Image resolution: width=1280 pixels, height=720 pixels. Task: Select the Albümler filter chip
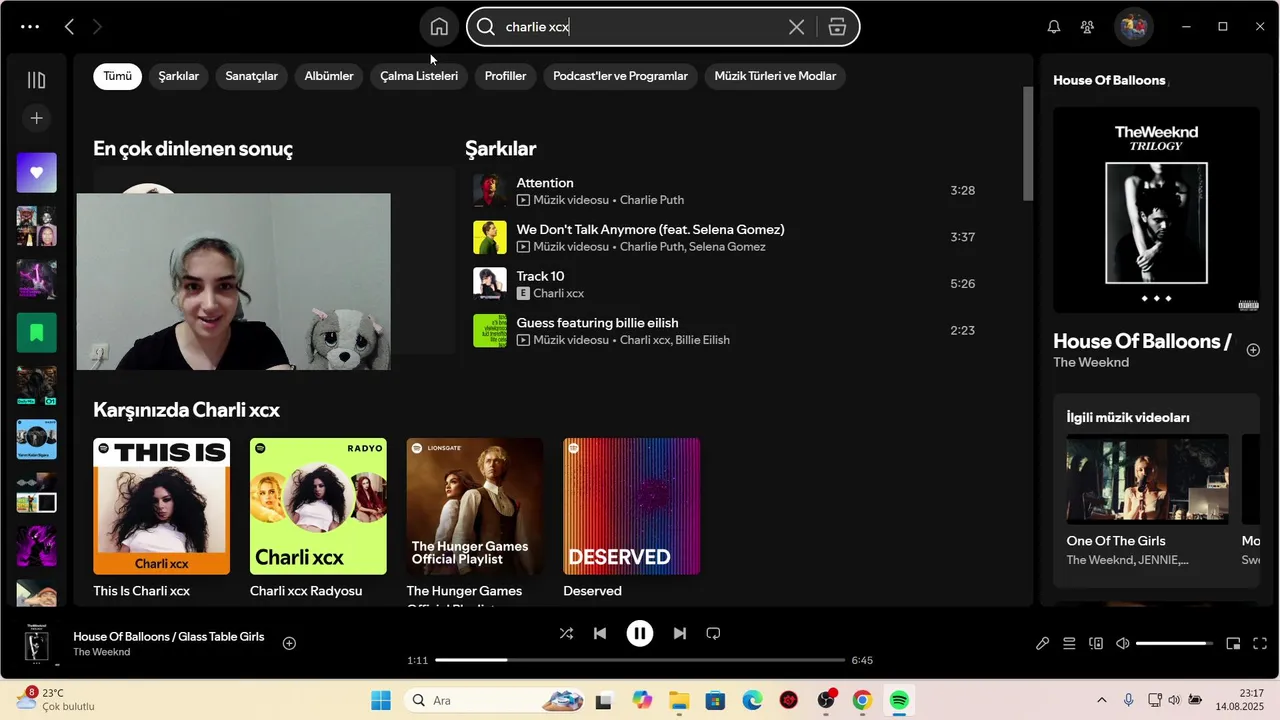click(329, 76)
